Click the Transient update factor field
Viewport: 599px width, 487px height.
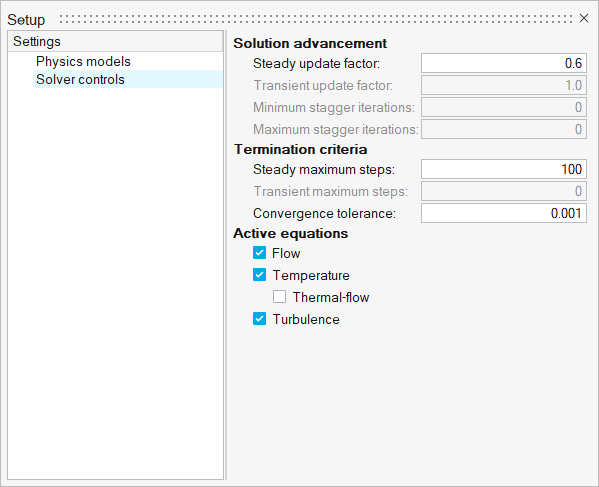503,85
